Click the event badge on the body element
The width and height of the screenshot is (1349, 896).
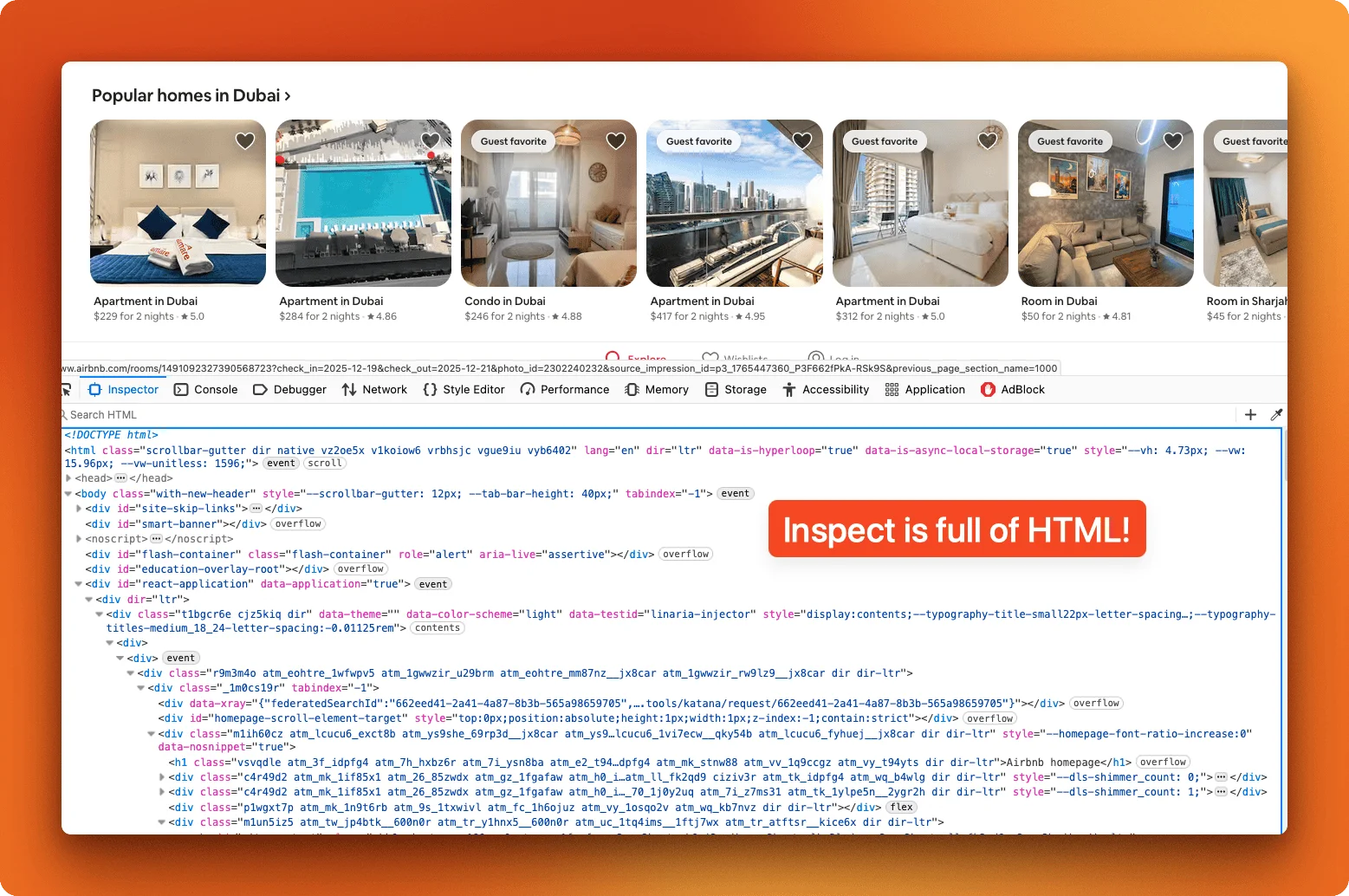(735, 493)
